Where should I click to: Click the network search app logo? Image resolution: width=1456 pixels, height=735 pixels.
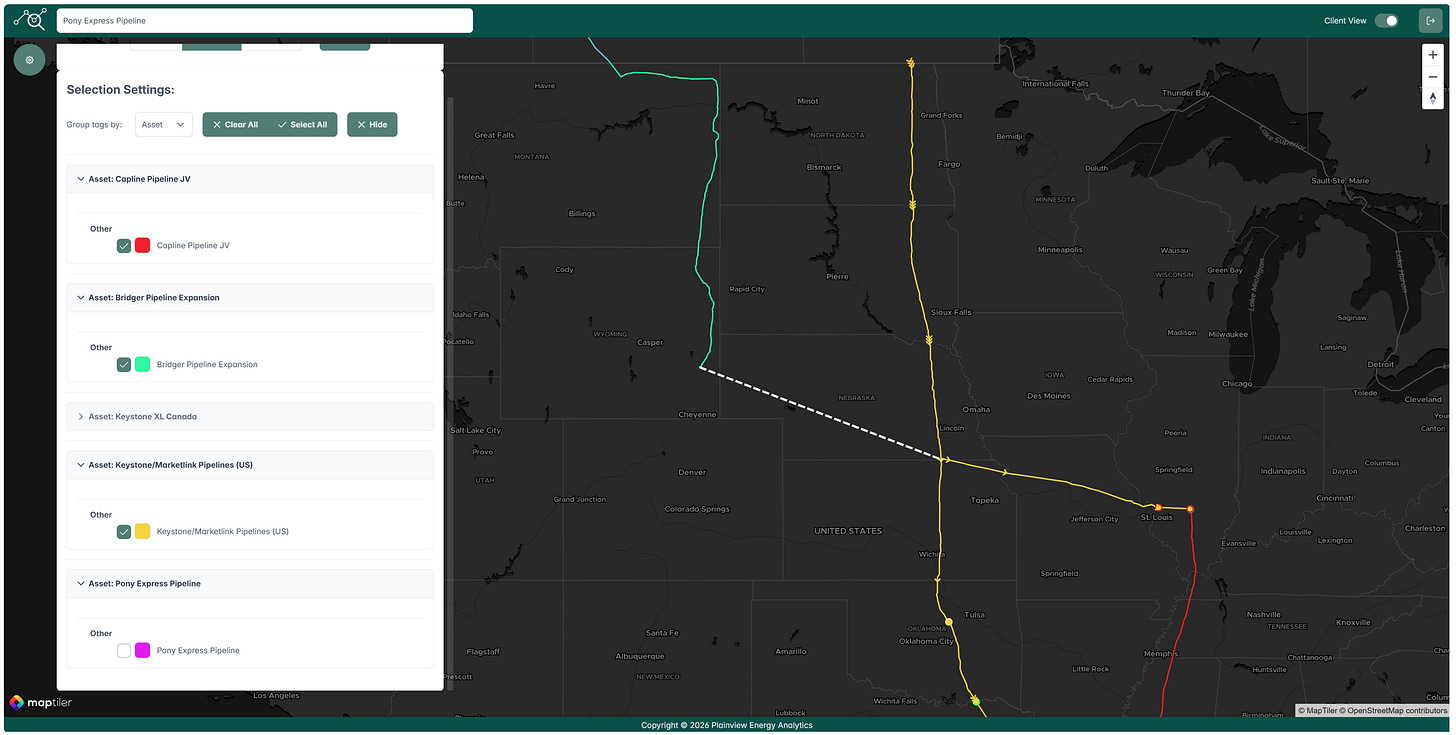coord(30,20)
